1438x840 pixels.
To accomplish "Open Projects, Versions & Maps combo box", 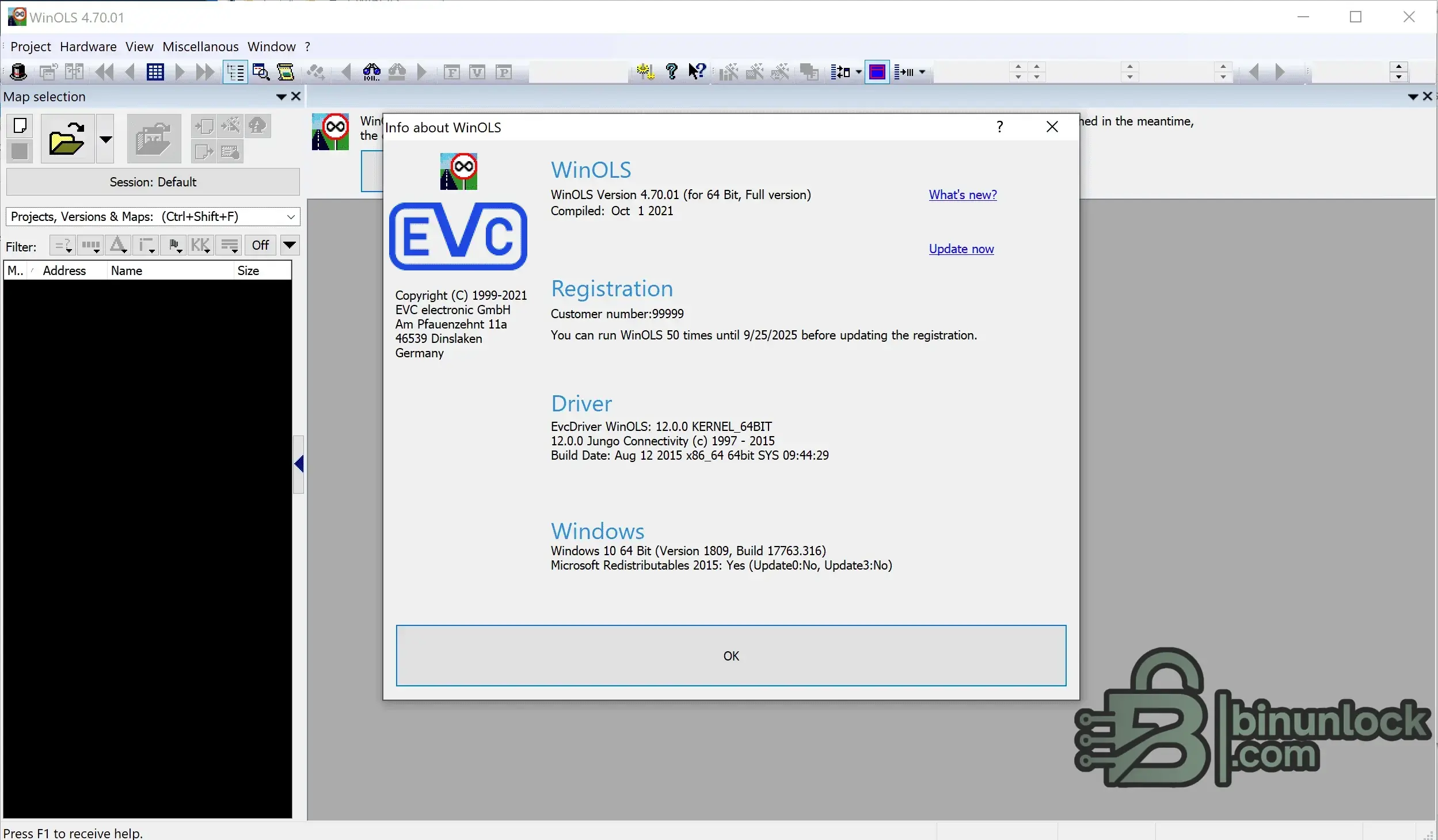I will 153,216.
